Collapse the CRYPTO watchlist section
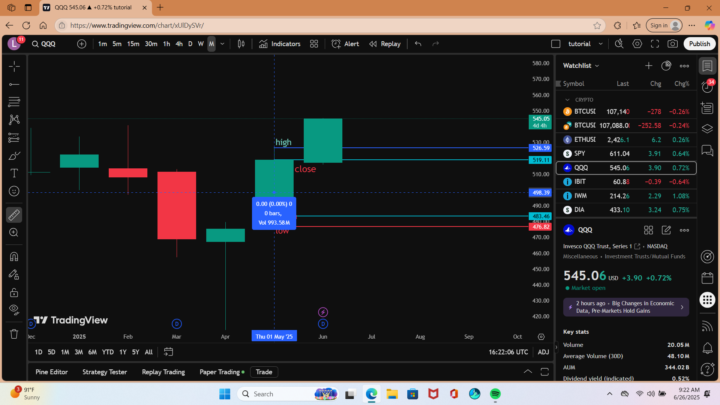This screenshot has height=405, width=720. tap(568, 100)
